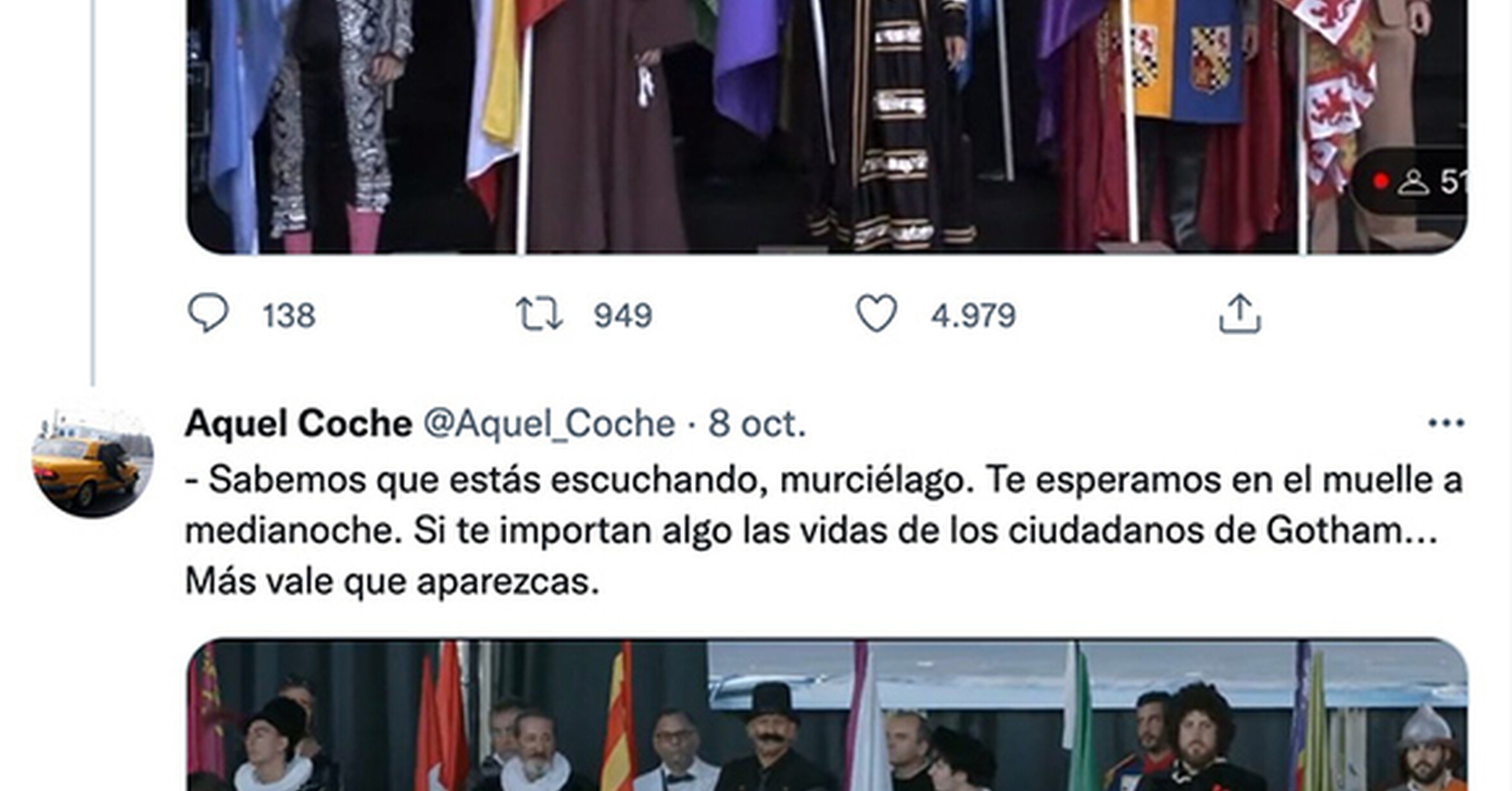Click the "Sabemos que estás escuchando" text line
Image resolution: width=1512 pixels, height=791 pixels.
(x=824, y=480)
